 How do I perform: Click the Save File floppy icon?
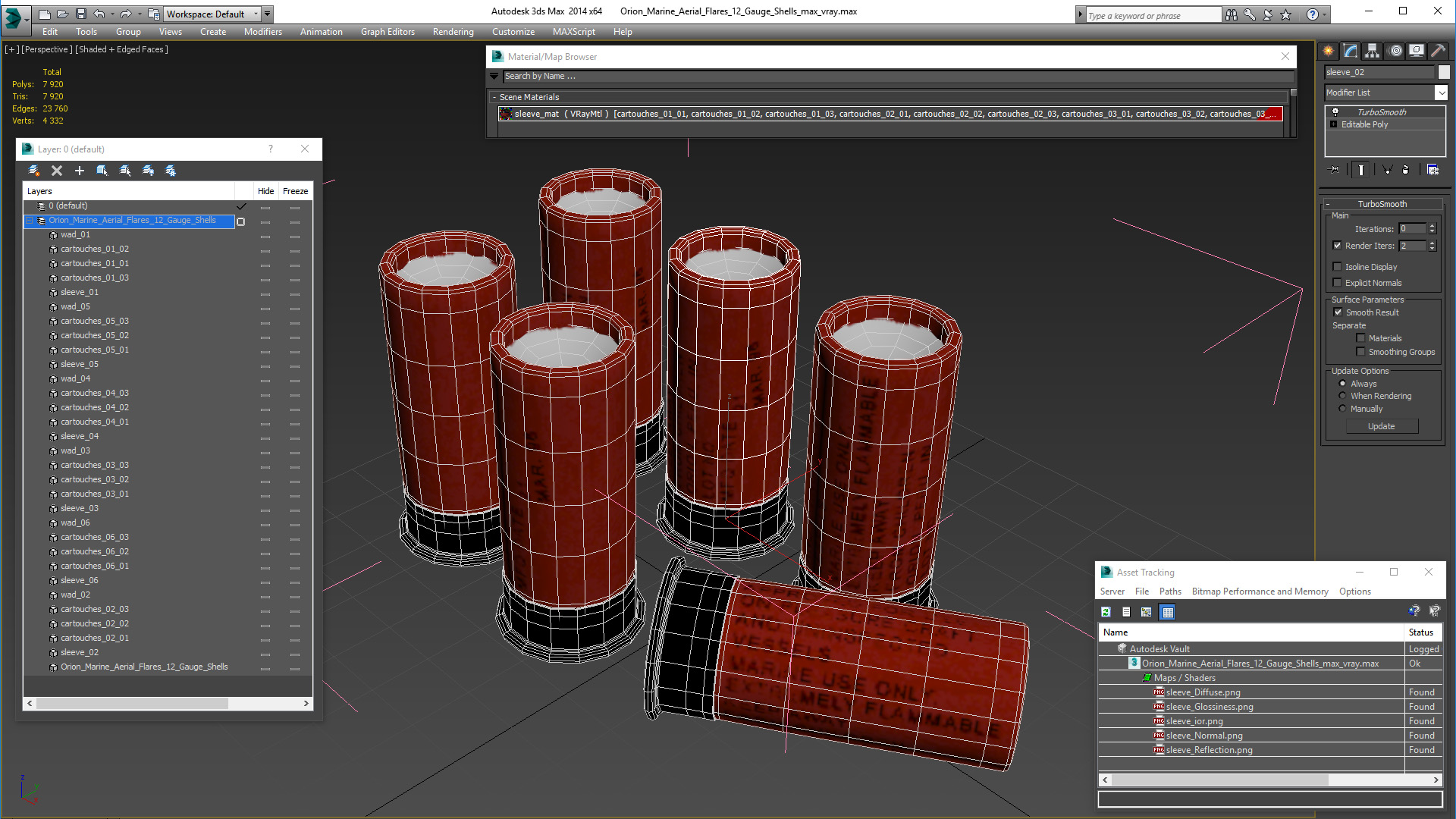(81, 14)
